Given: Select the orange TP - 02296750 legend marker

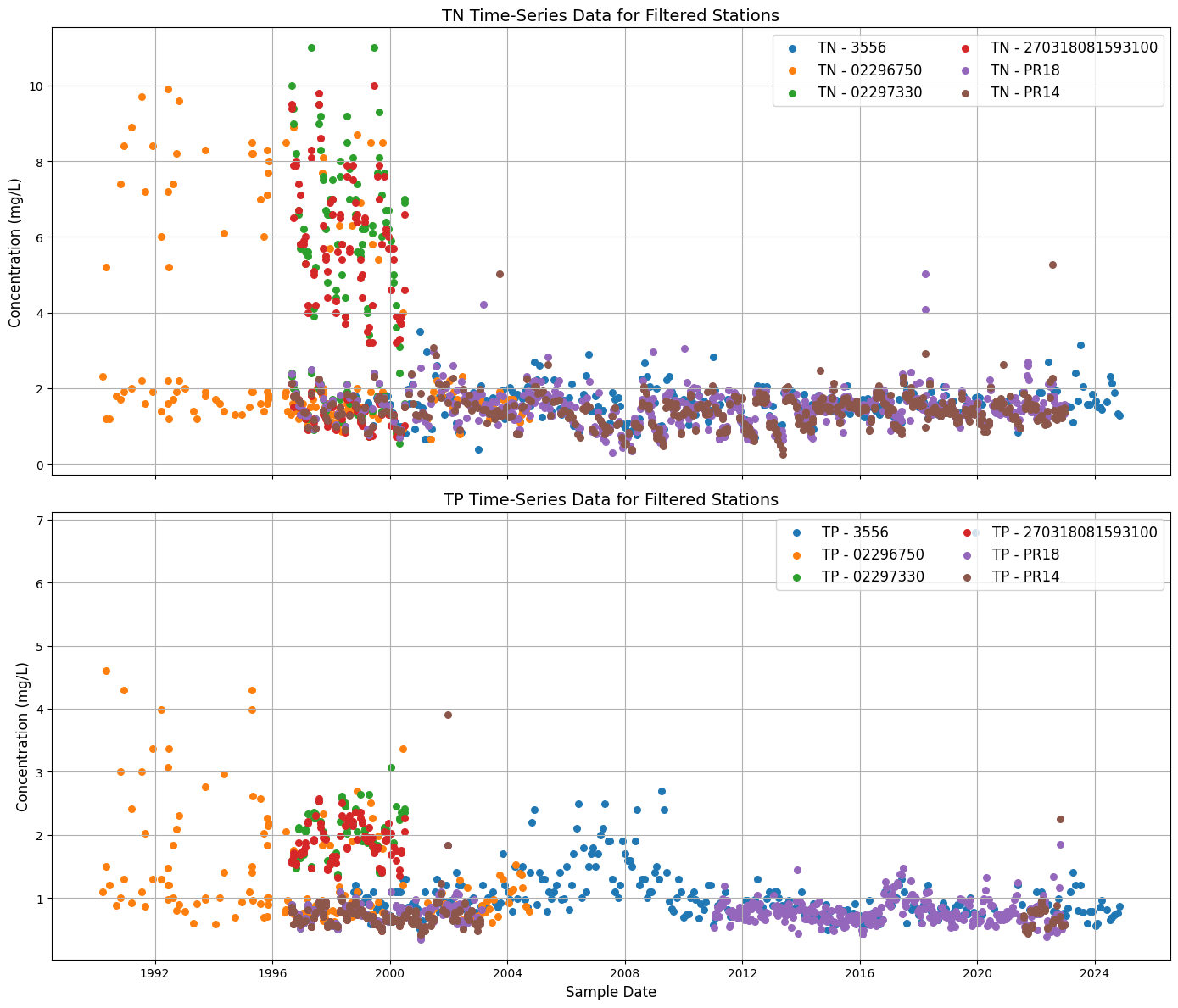Looking at the screenshot, I should 796,555.
